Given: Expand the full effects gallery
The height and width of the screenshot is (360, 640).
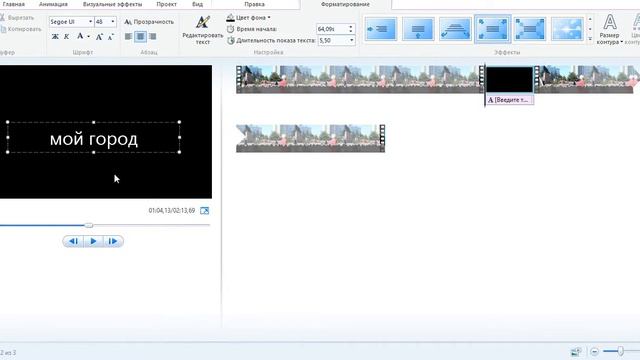Looking at the screenshot, I should (x=590, y=39).
